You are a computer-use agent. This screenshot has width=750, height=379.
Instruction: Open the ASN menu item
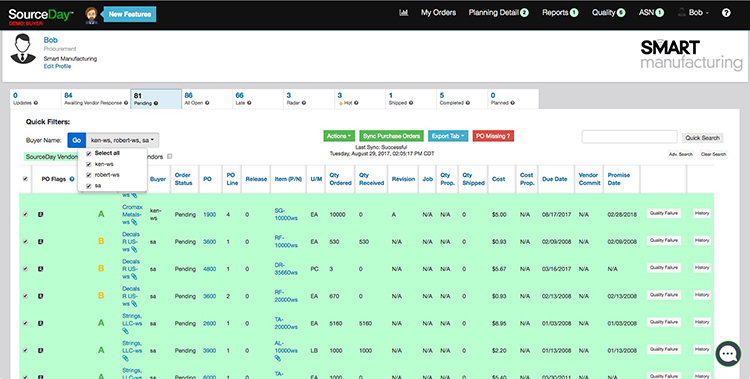click(x=651, y=13)
